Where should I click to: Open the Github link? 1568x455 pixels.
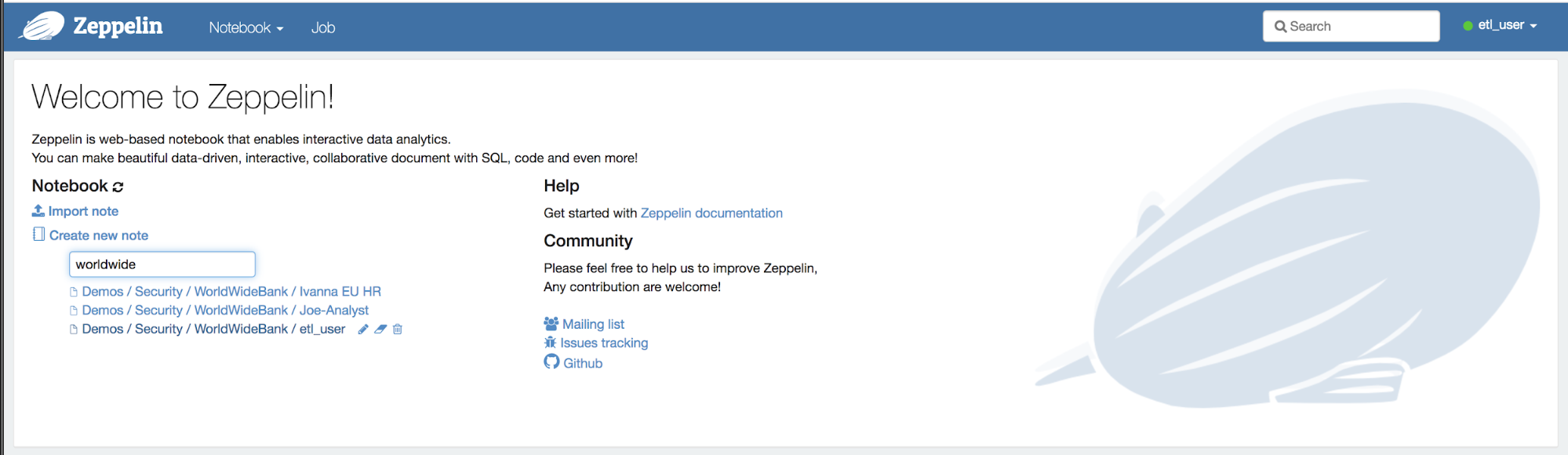click(x=583, y=363)
